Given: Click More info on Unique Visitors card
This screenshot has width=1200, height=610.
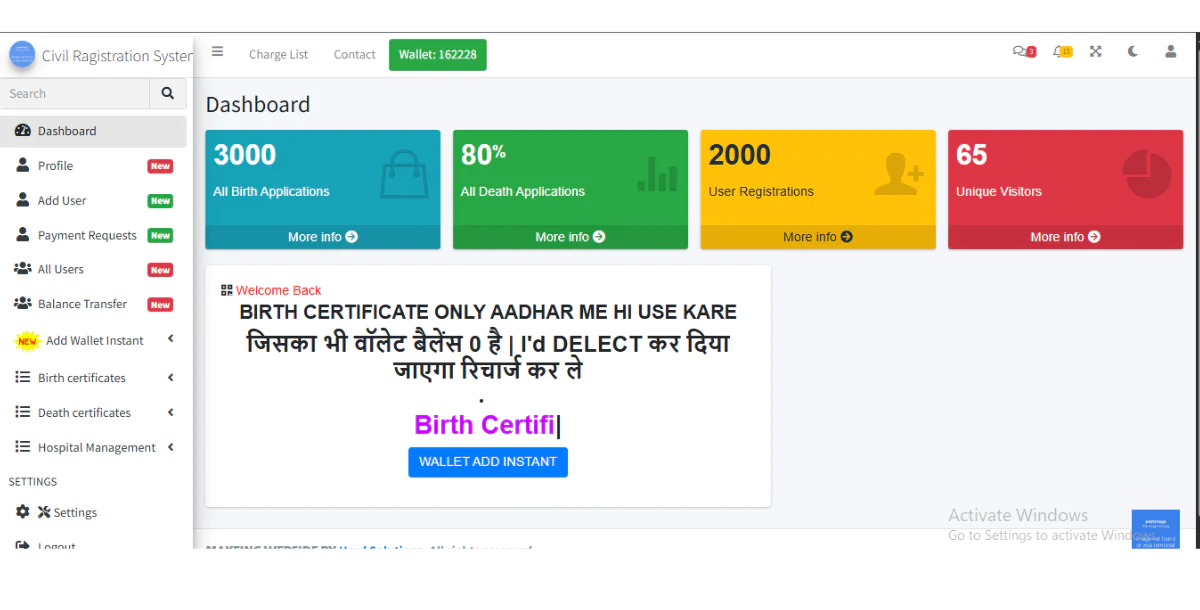Looking at the screenshot, I should tap(1065, 237).
